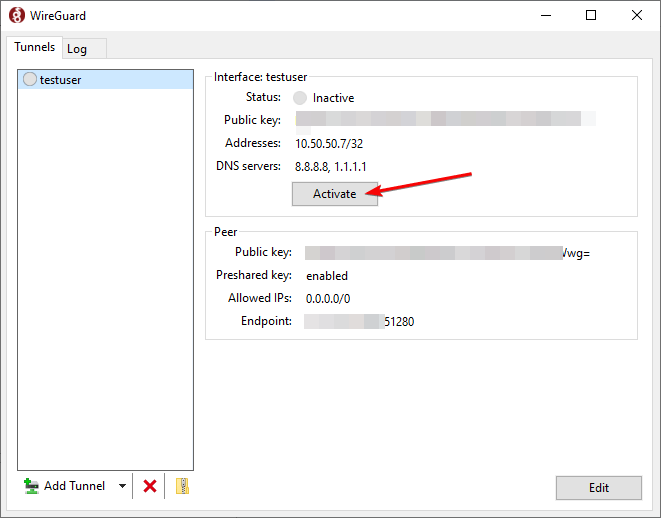Click the Allowed IPs 0.0.0.0/0 value
Image resolution: width=661 pixels, height=518 pixels.
328,298
